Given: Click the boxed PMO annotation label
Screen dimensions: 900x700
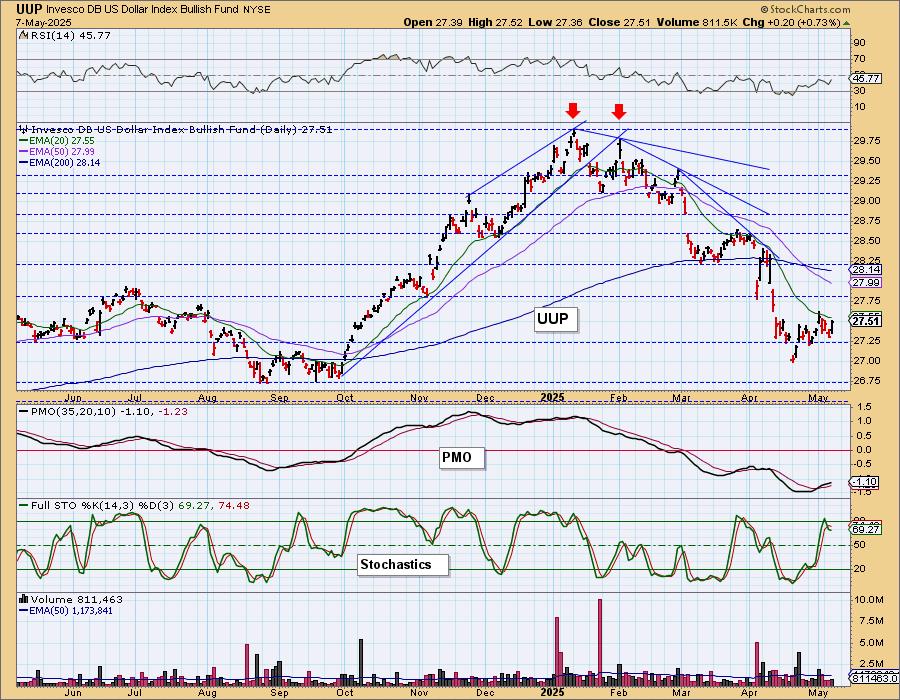Looking at the screenshot, I should click(461, 457).
